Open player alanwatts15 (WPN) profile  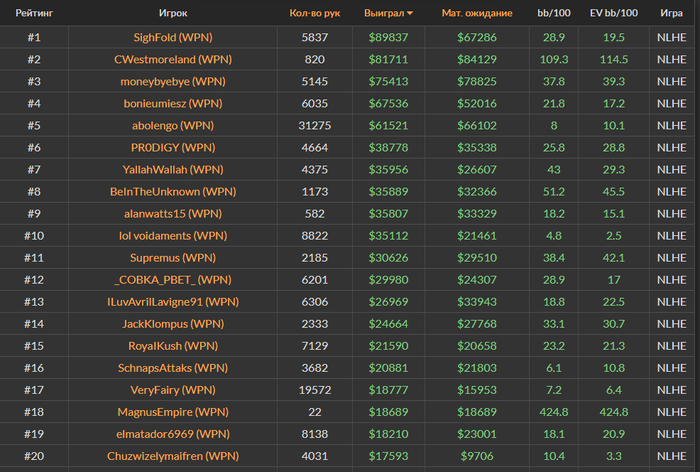[x=173, y=213]
